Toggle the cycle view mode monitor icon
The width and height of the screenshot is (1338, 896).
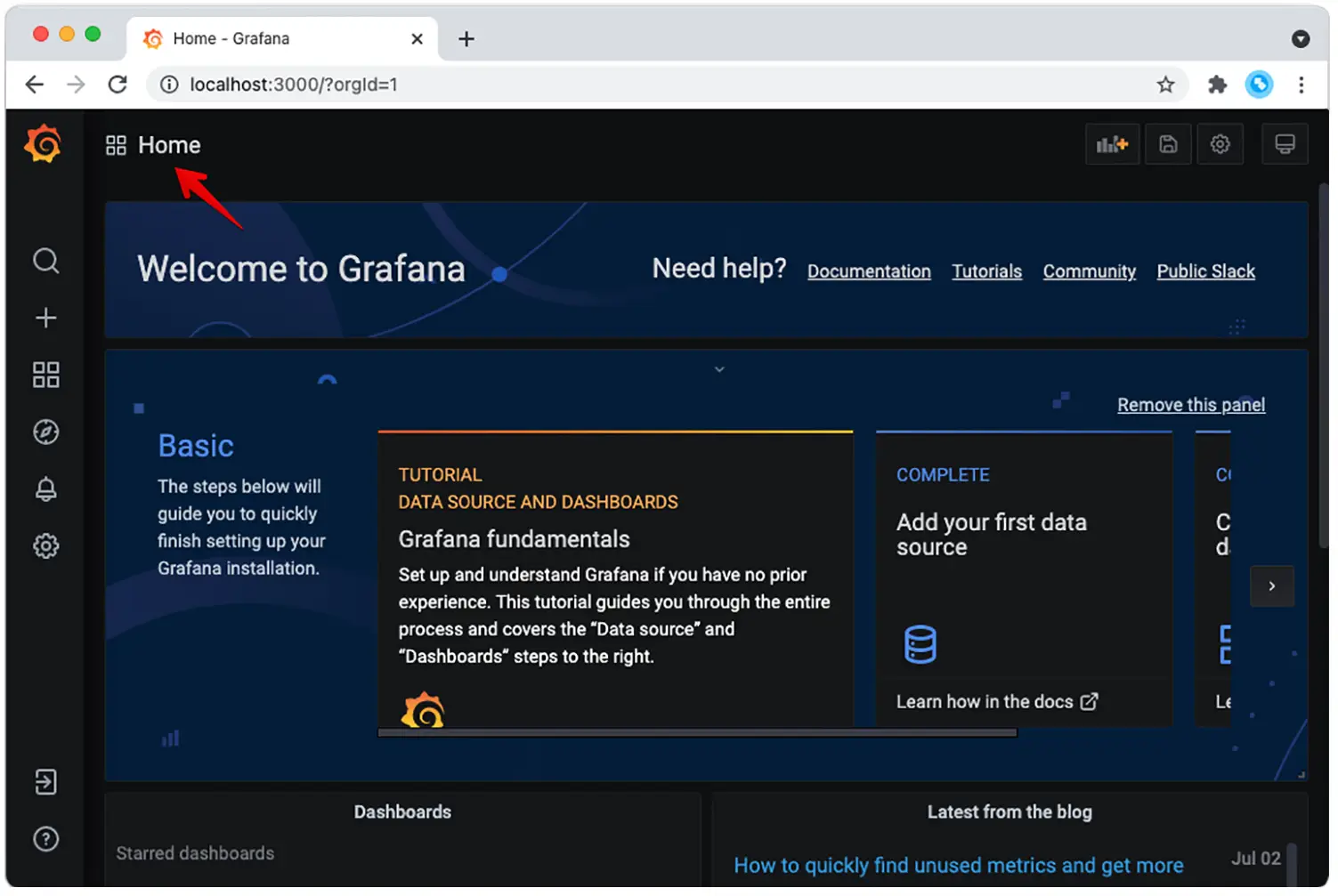(1284, 144)
